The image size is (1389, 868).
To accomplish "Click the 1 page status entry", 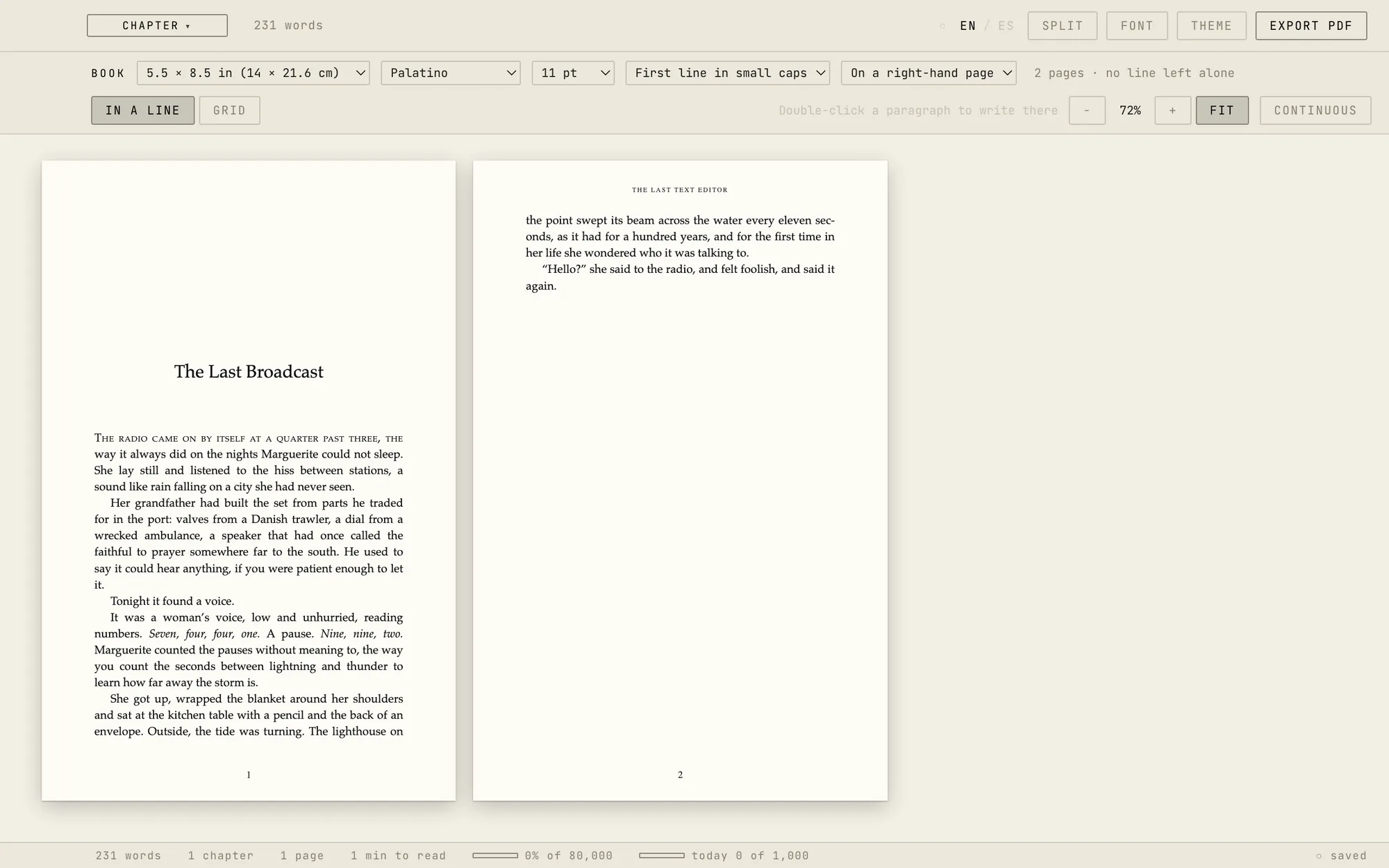I will [x=302, y=856].
